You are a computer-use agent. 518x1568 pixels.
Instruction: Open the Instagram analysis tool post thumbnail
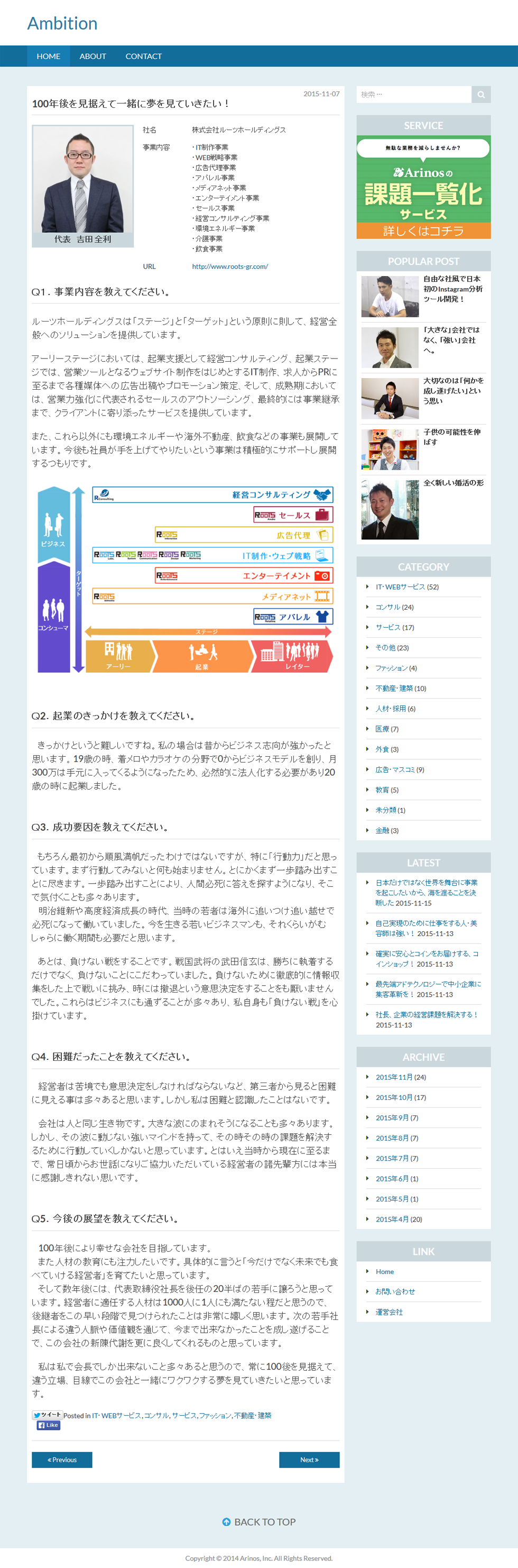[x=390, y=297]
